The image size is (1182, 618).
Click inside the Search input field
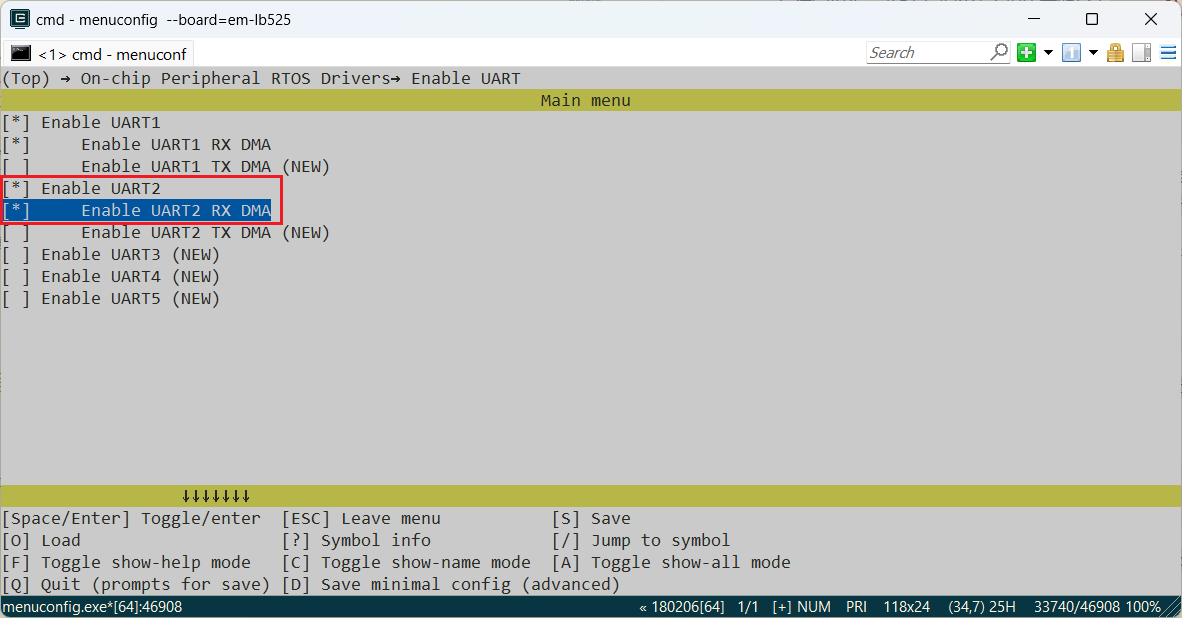[x=925, y=53]
